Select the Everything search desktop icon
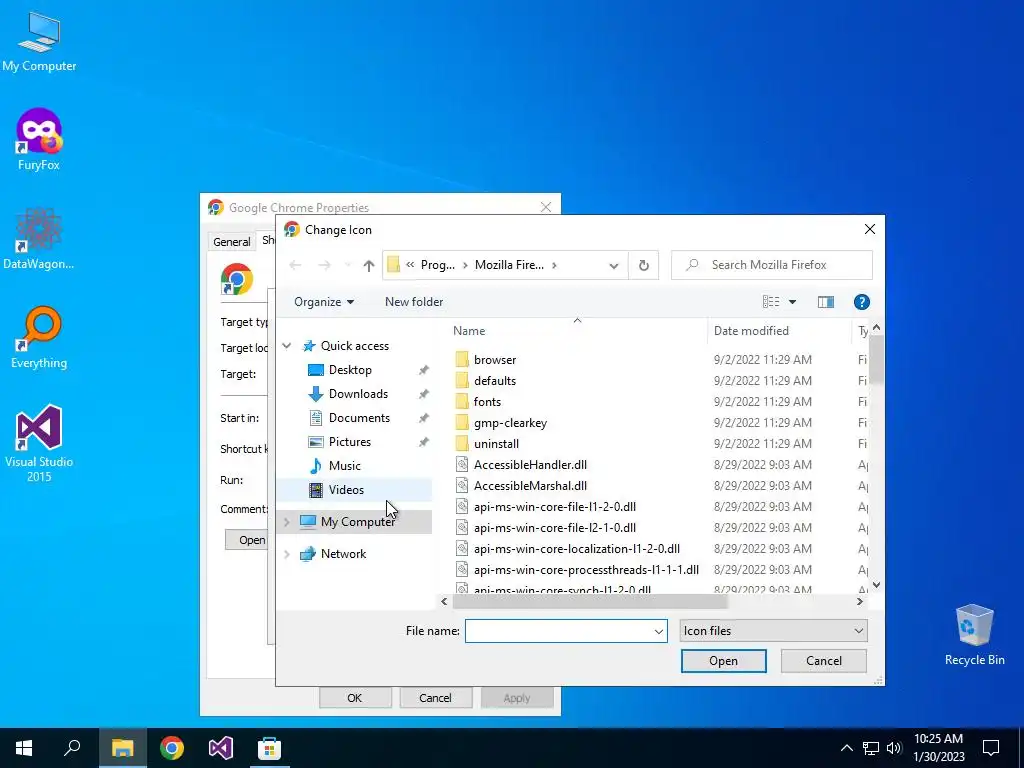The height and width of the screenshot is (768, 1024). (39, 338)
